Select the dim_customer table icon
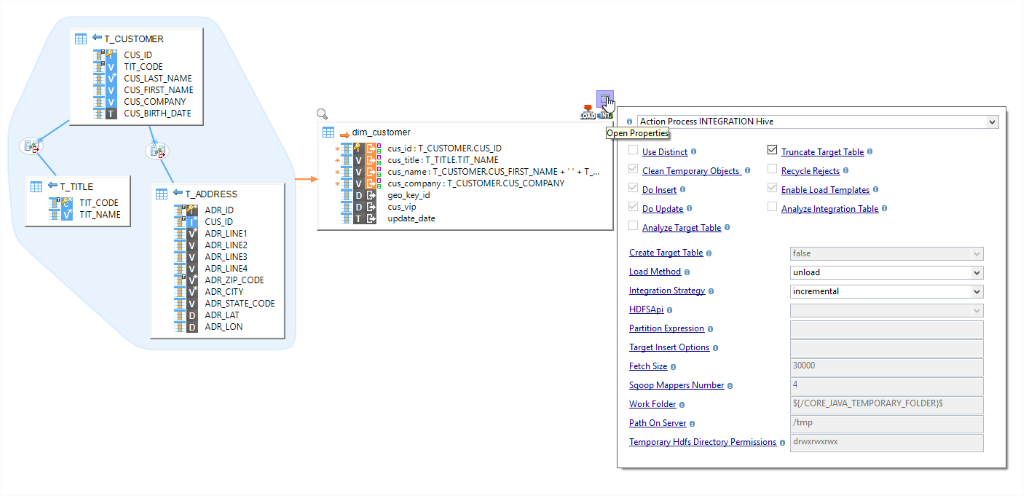 click(x=328, y=132)
